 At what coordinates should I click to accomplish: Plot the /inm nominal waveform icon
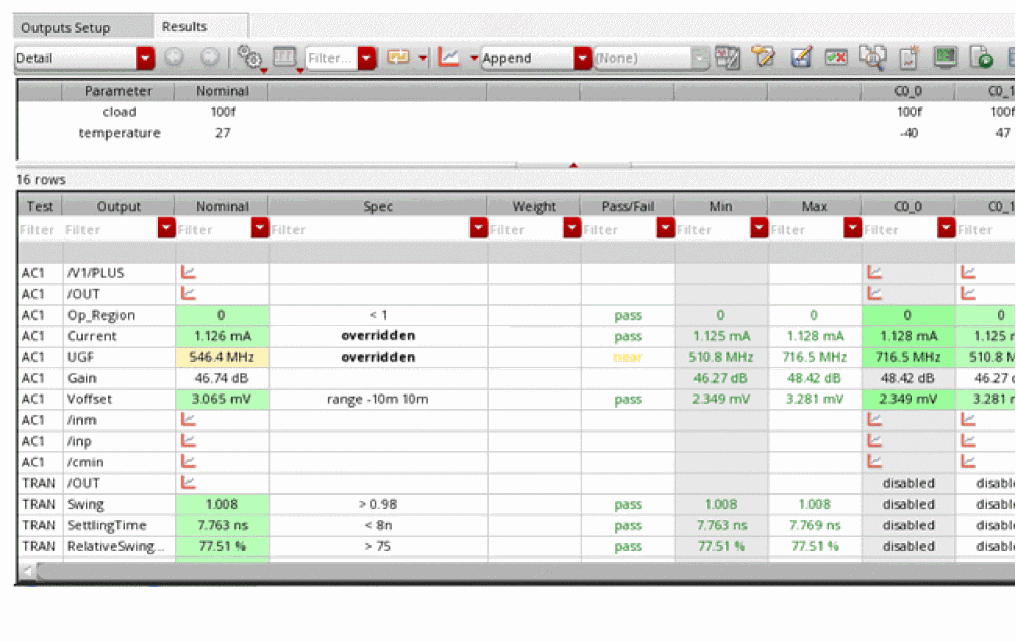pos(188,419)
